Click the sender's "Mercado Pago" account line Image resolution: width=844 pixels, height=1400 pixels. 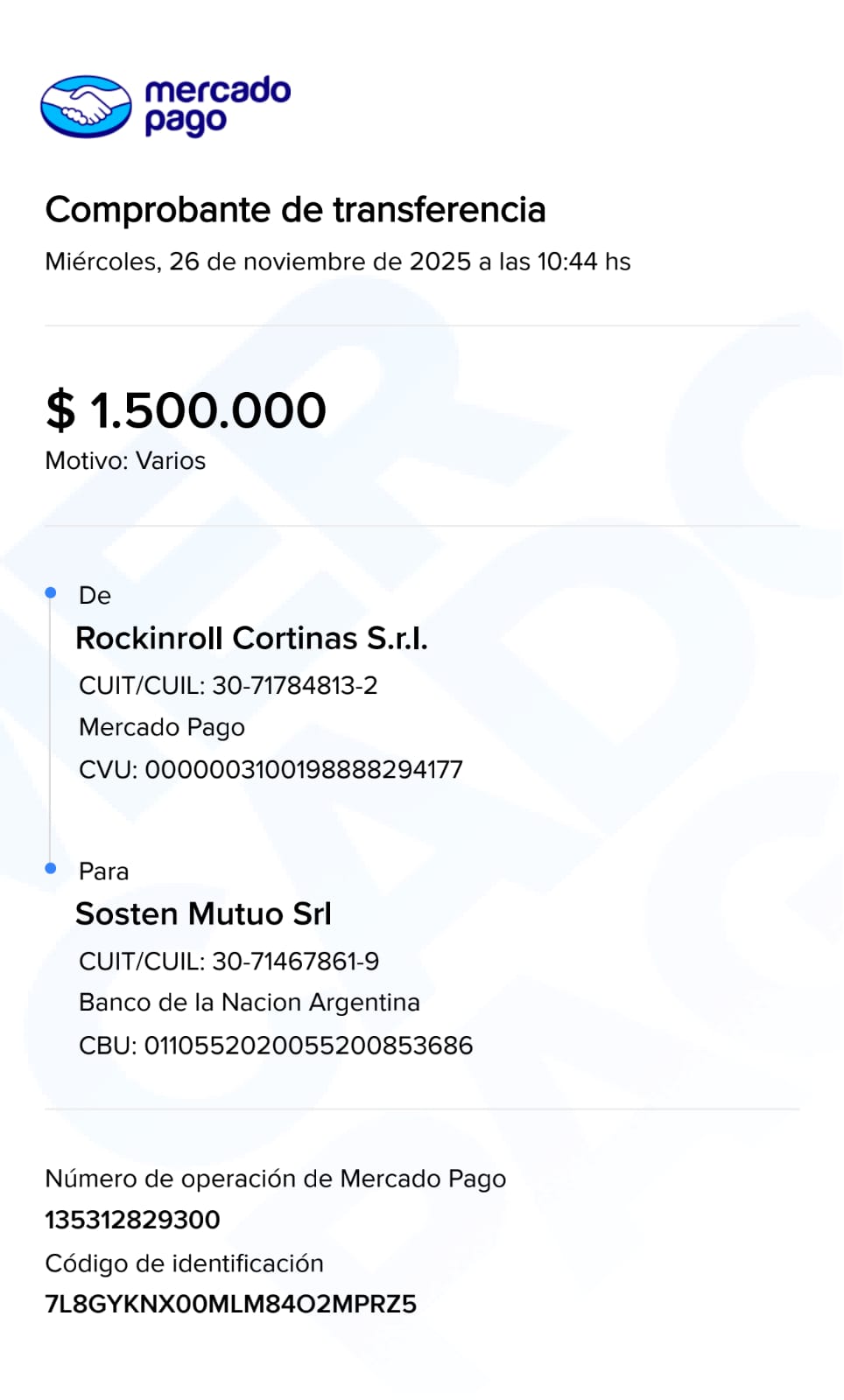[162, 727]
